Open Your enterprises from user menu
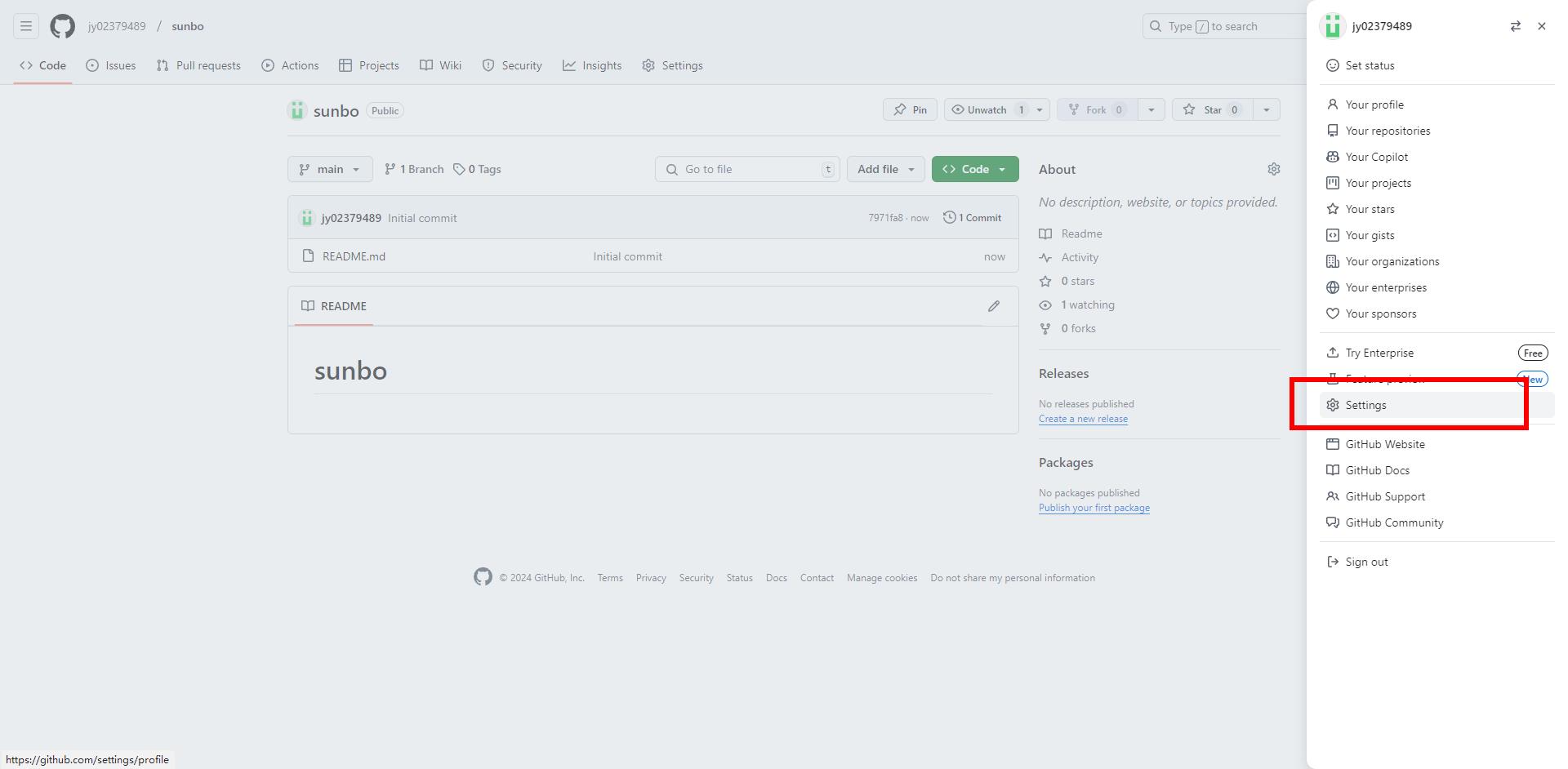 click(x=1437, y=287)
